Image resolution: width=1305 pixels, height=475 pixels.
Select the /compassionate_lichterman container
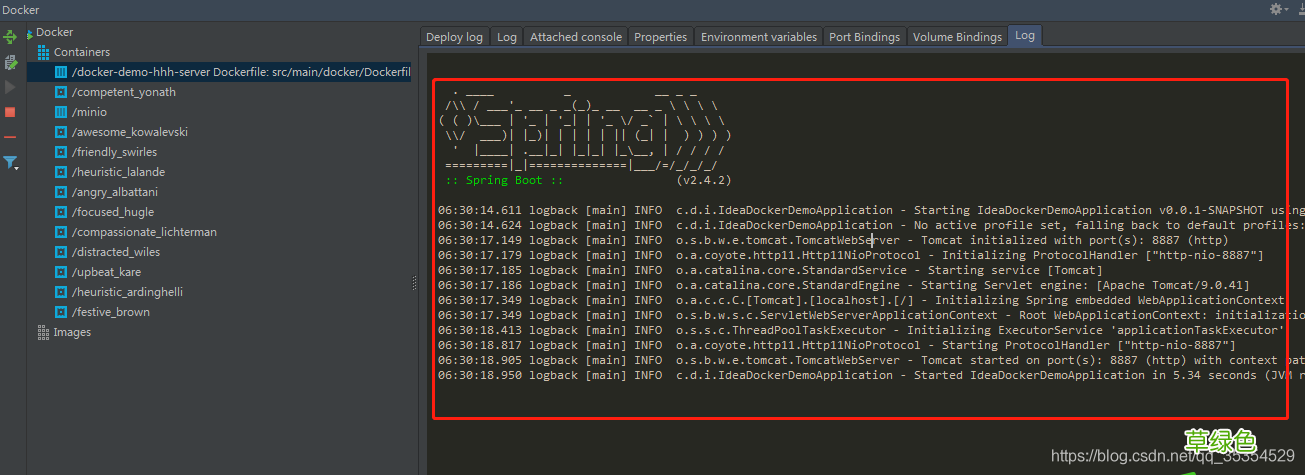point(144,232)
